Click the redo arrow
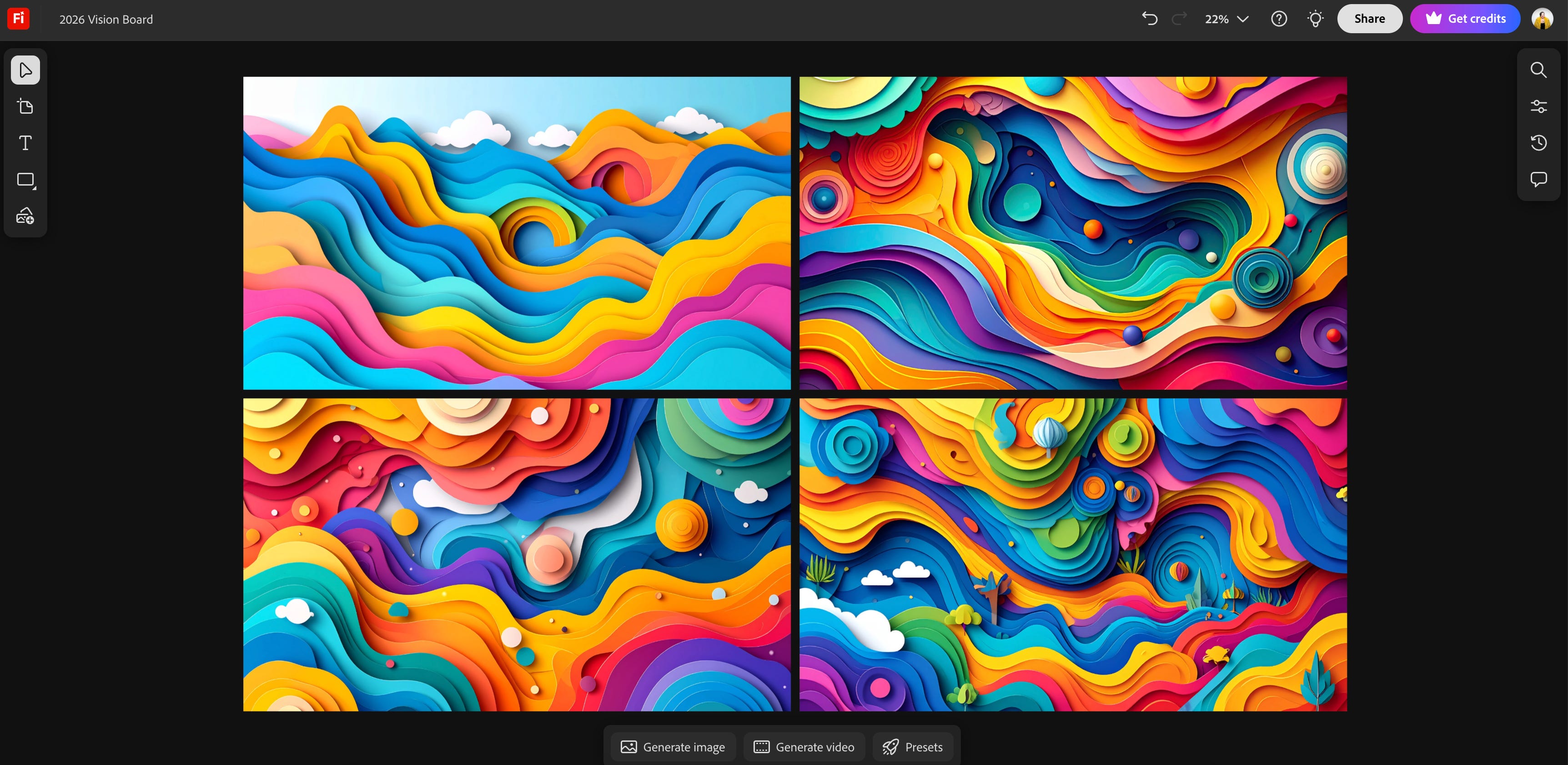 (1179, 18)
